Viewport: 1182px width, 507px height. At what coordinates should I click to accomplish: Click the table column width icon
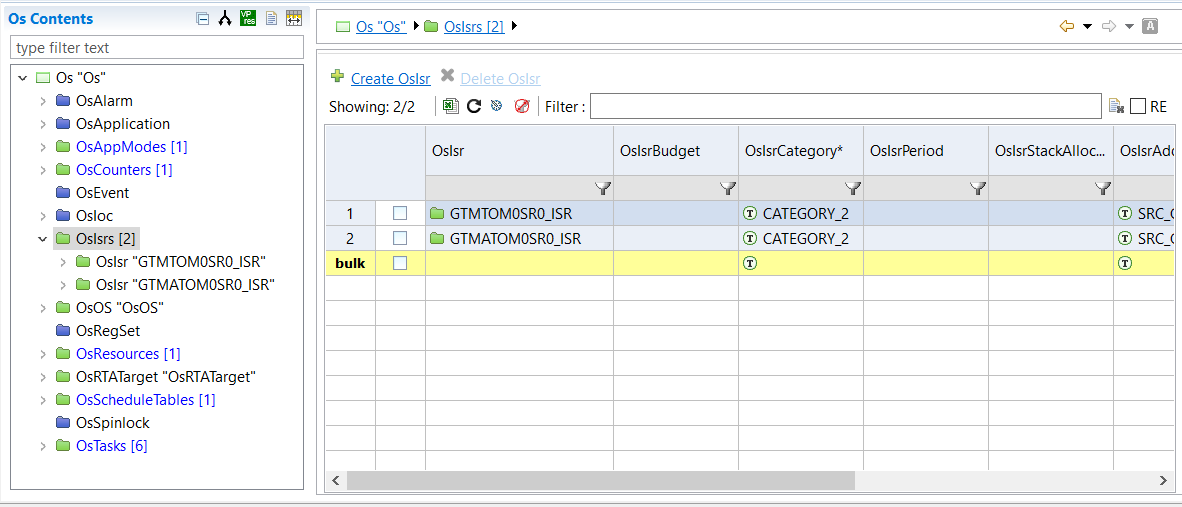tap(294, 18)
